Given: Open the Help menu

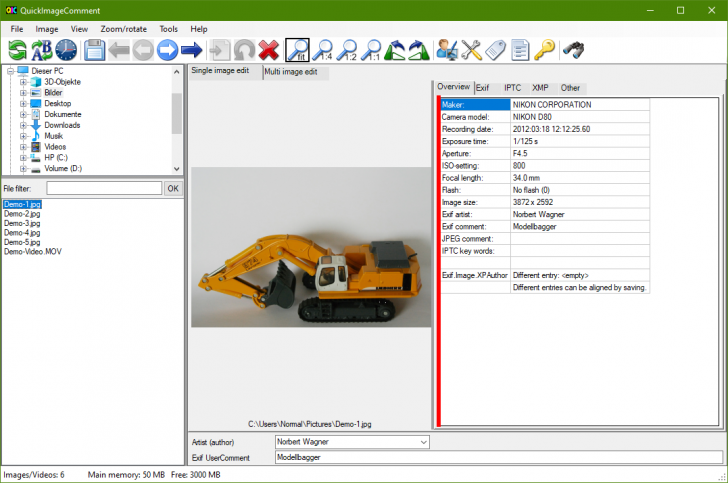Looking at the screenshot, I should point(199,29).
